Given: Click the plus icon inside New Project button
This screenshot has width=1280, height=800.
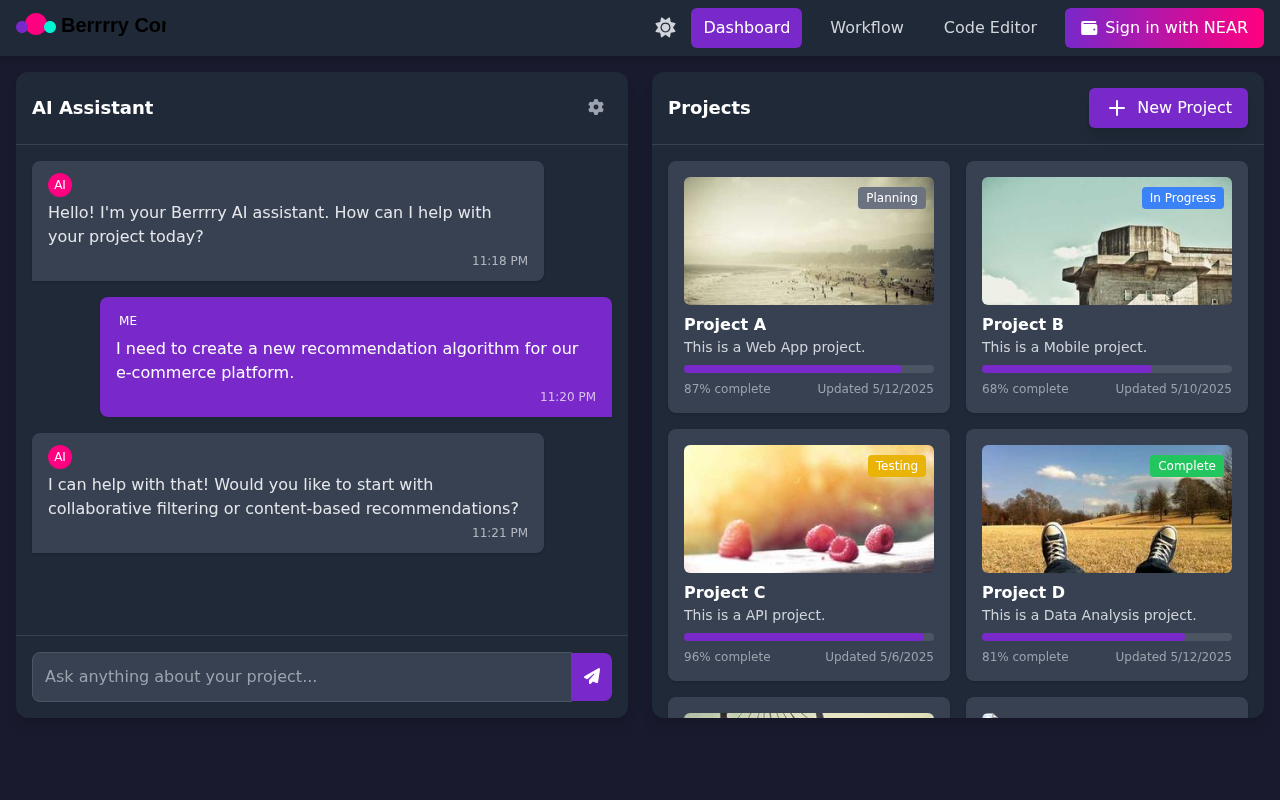Looking at the screenshot, I should click(1117, 107).
